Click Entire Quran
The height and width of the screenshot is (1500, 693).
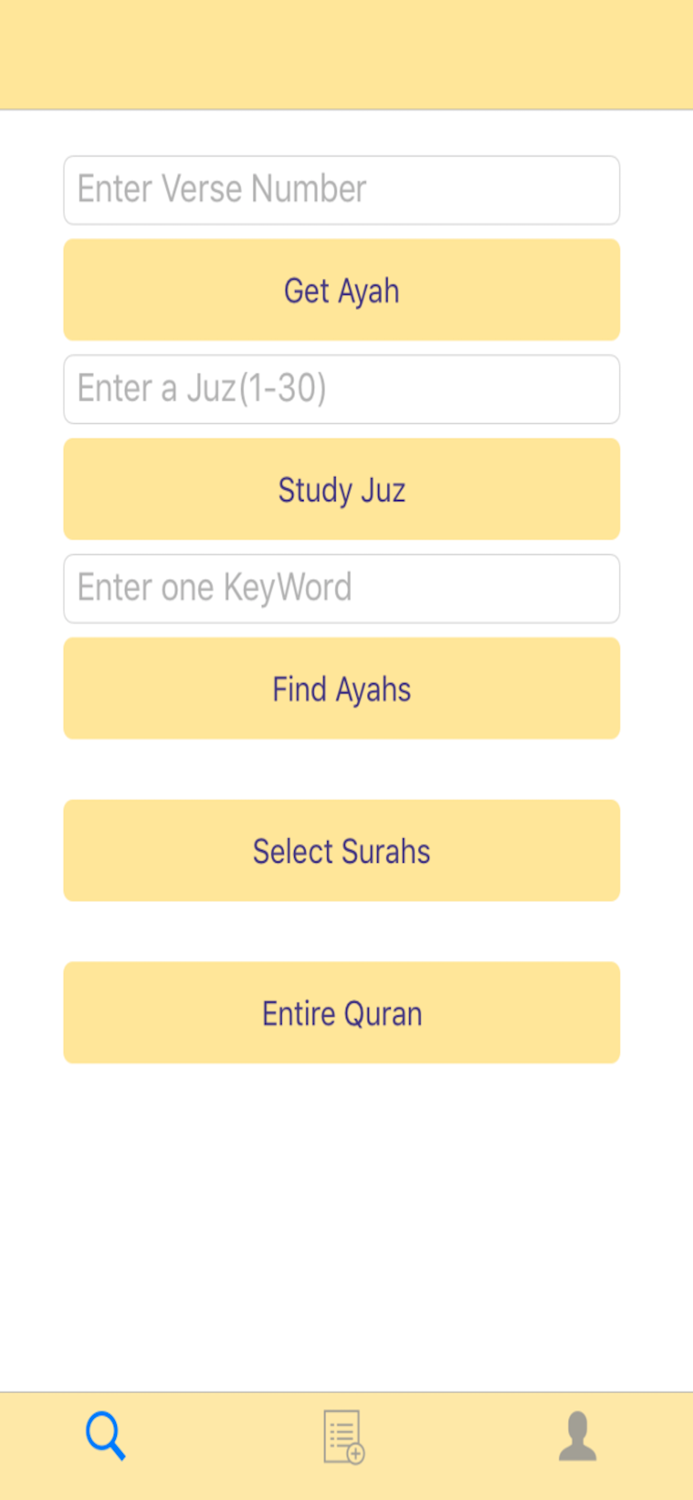341,1012
